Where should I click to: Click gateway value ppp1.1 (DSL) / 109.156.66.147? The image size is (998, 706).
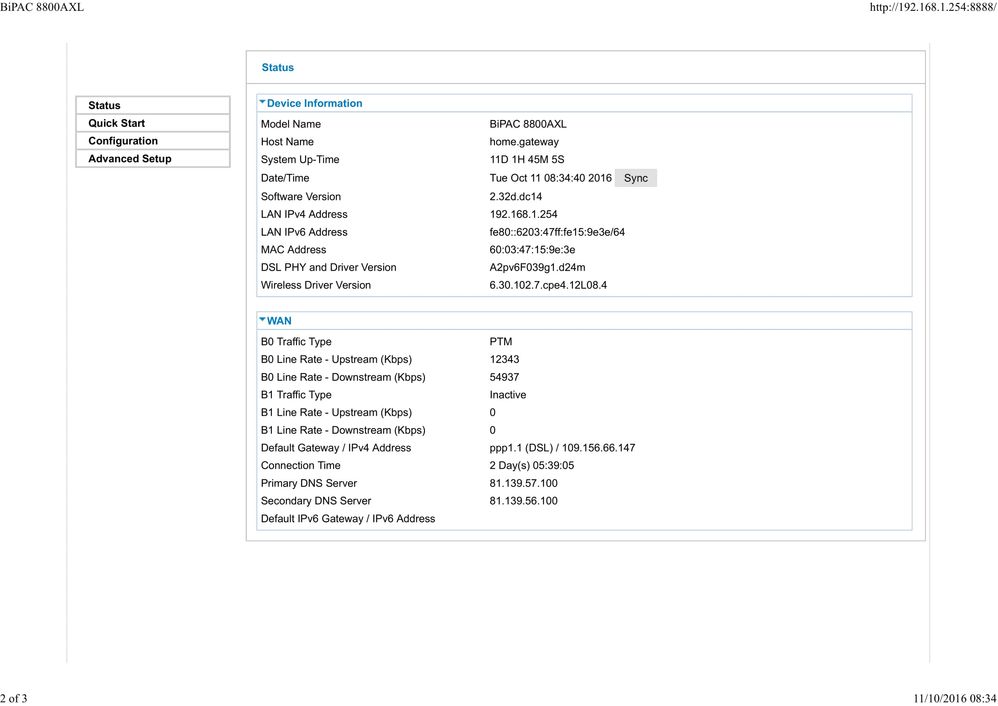point(562,448)
